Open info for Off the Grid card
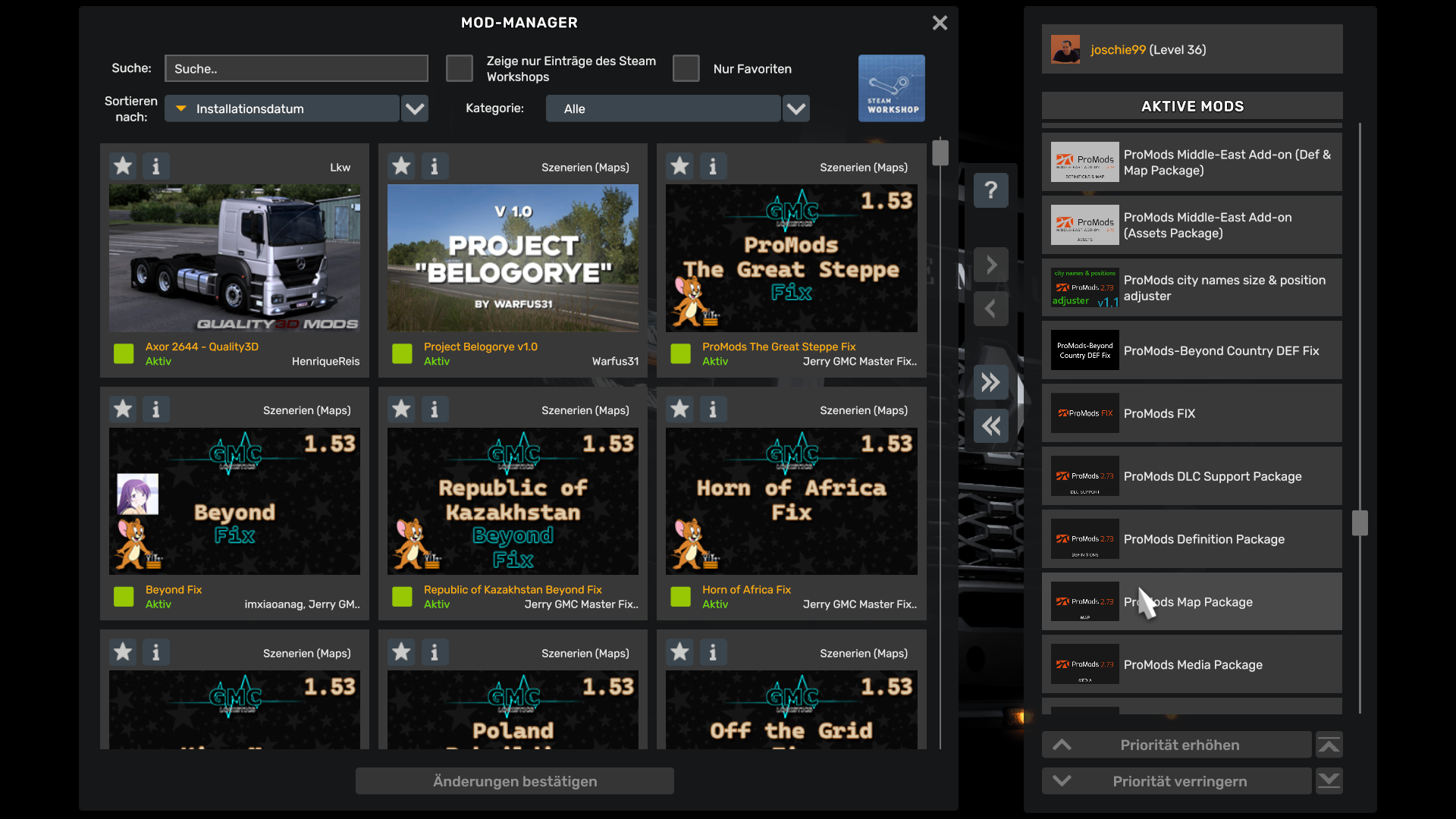Image resolution: width=1456 pixels, height=819 pixels. pyautogui.click(x=713, y=652)
